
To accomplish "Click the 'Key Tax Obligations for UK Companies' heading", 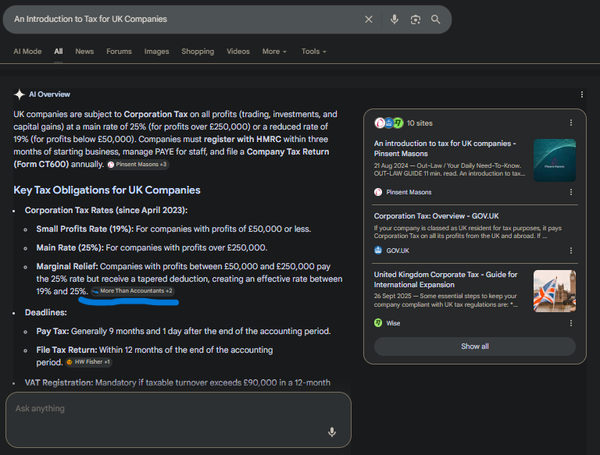I will pyautogui.click(x=107, y=190).
